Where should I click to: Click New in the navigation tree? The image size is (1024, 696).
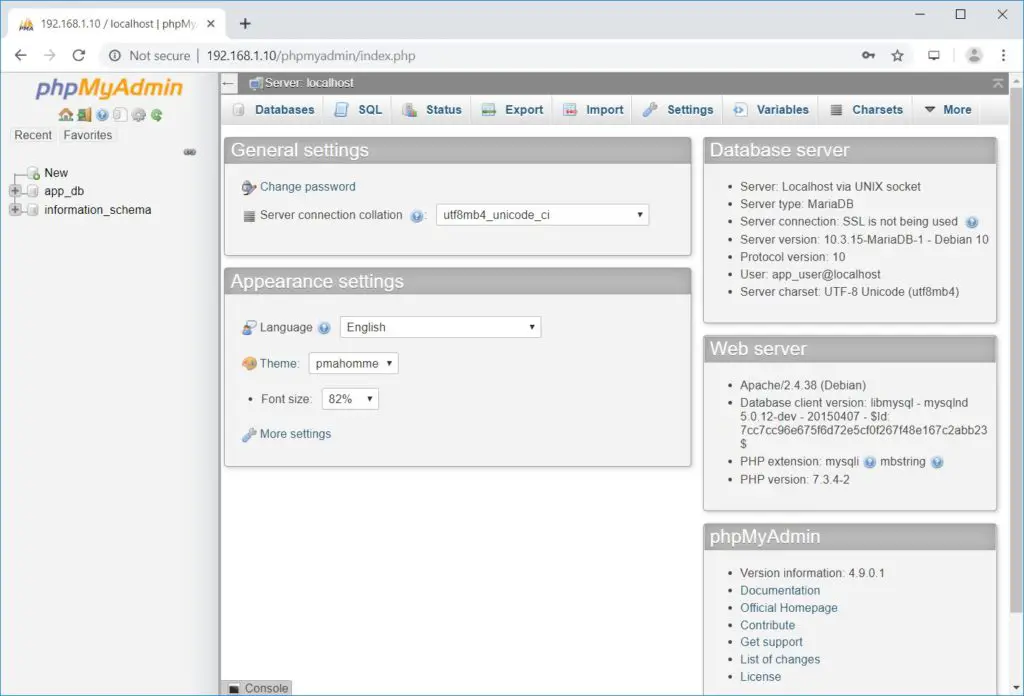click(x=56, y=173)
